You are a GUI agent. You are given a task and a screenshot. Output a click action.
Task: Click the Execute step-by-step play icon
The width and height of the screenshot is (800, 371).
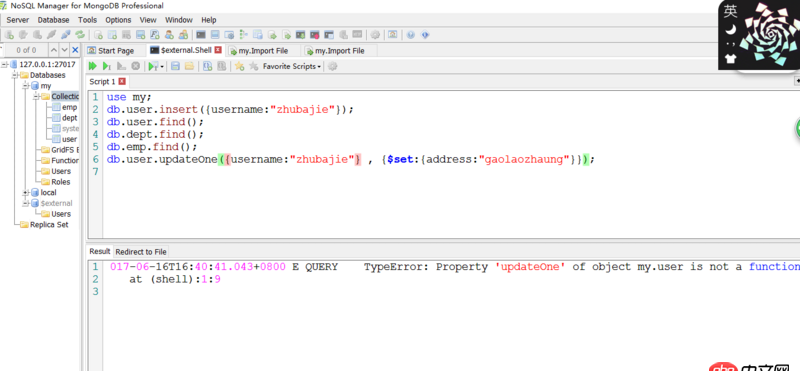tap(107, 66)
